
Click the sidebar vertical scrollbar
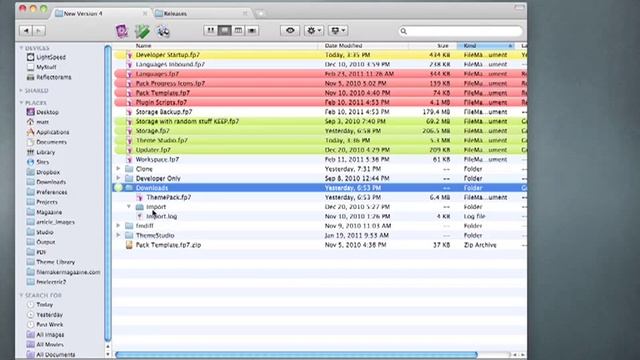[108, 193]
